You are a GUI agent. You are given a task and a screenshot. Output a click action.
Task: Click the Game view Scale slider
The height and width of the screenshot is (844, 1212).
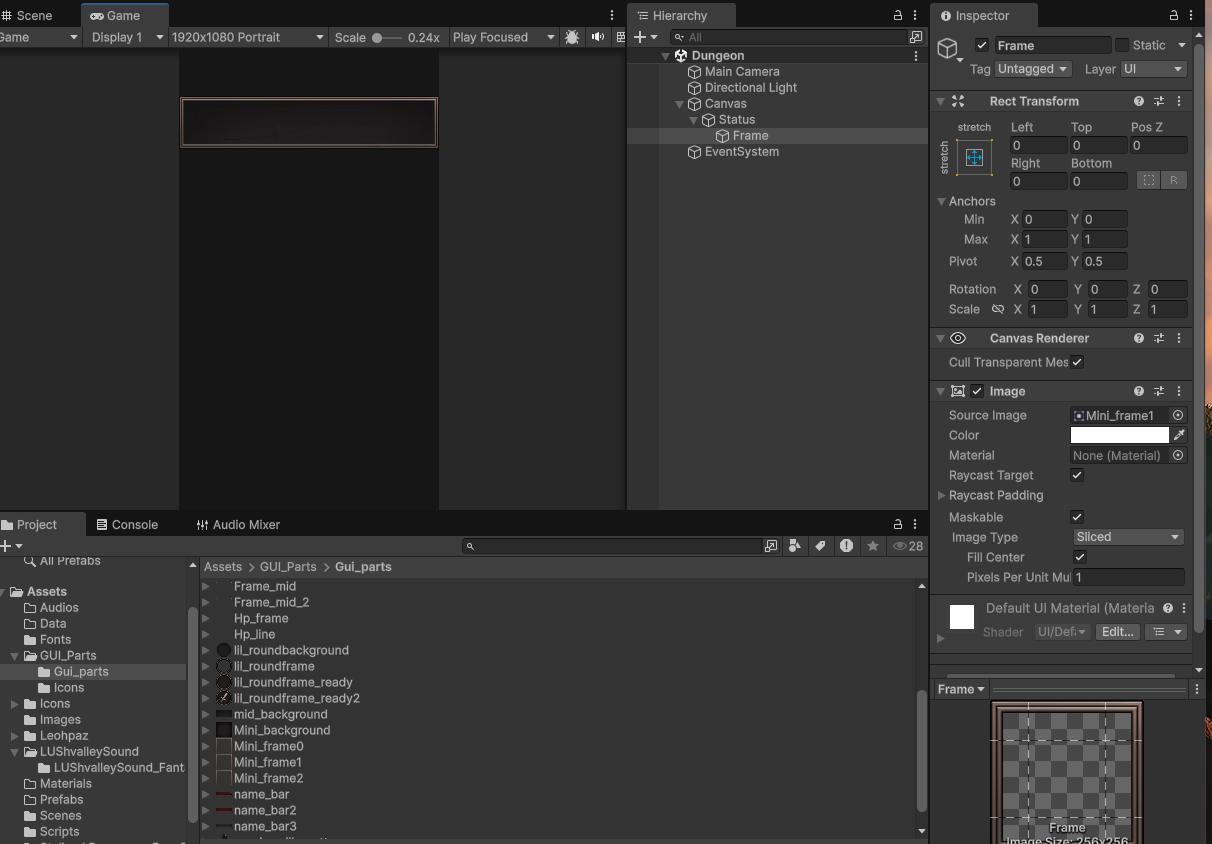pyautogui.click(x=387, y=38)
